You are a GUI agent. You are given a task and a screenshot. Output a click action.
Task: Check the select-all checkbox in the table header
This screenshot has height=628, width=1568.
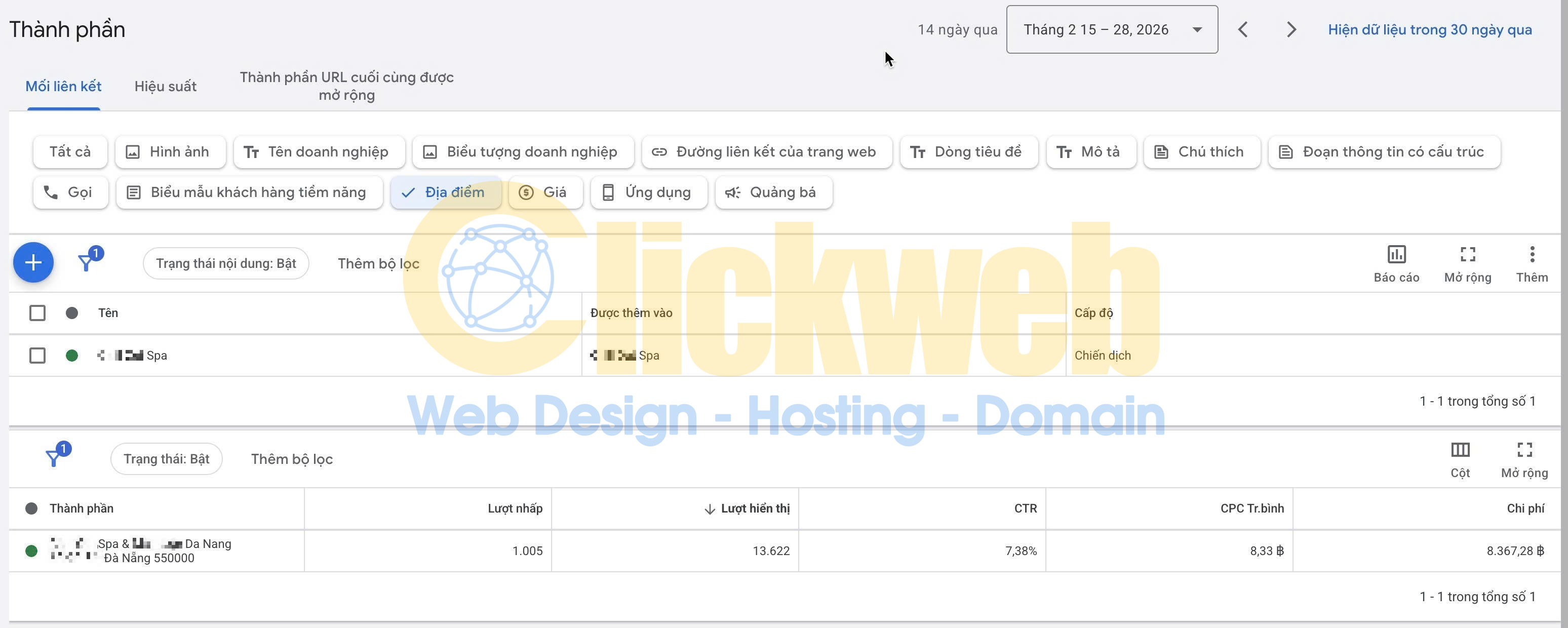pyautogui.click(x=38, y=312)
